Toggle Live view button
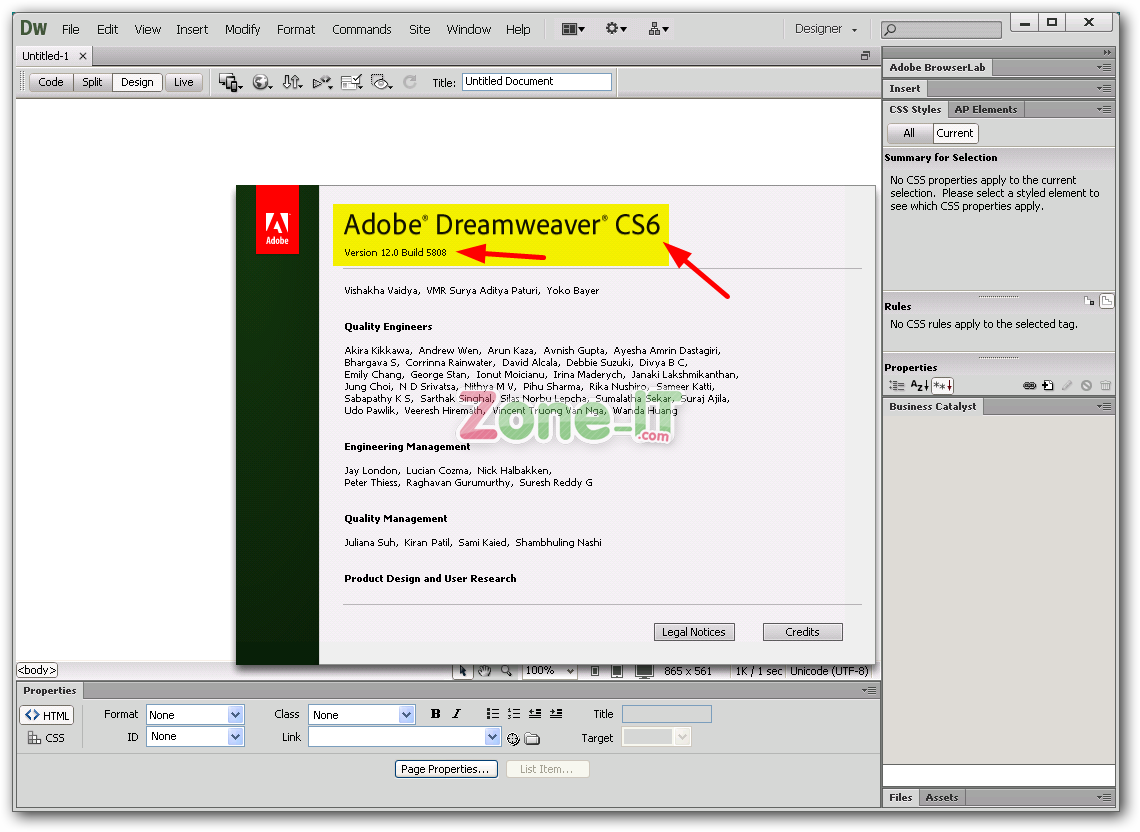Viewport: 1140px width, 832px height. (x=184, y=82)
